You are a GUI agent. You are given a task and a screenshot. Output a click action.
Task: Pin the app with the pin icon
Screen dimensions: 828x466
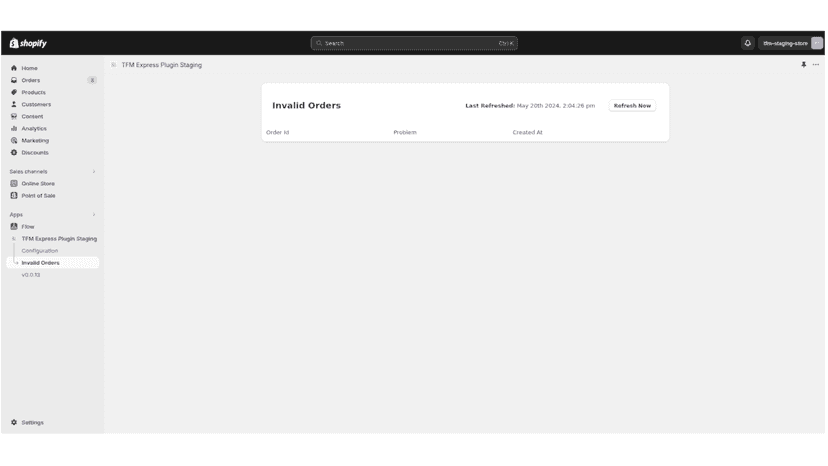[804, 64]
